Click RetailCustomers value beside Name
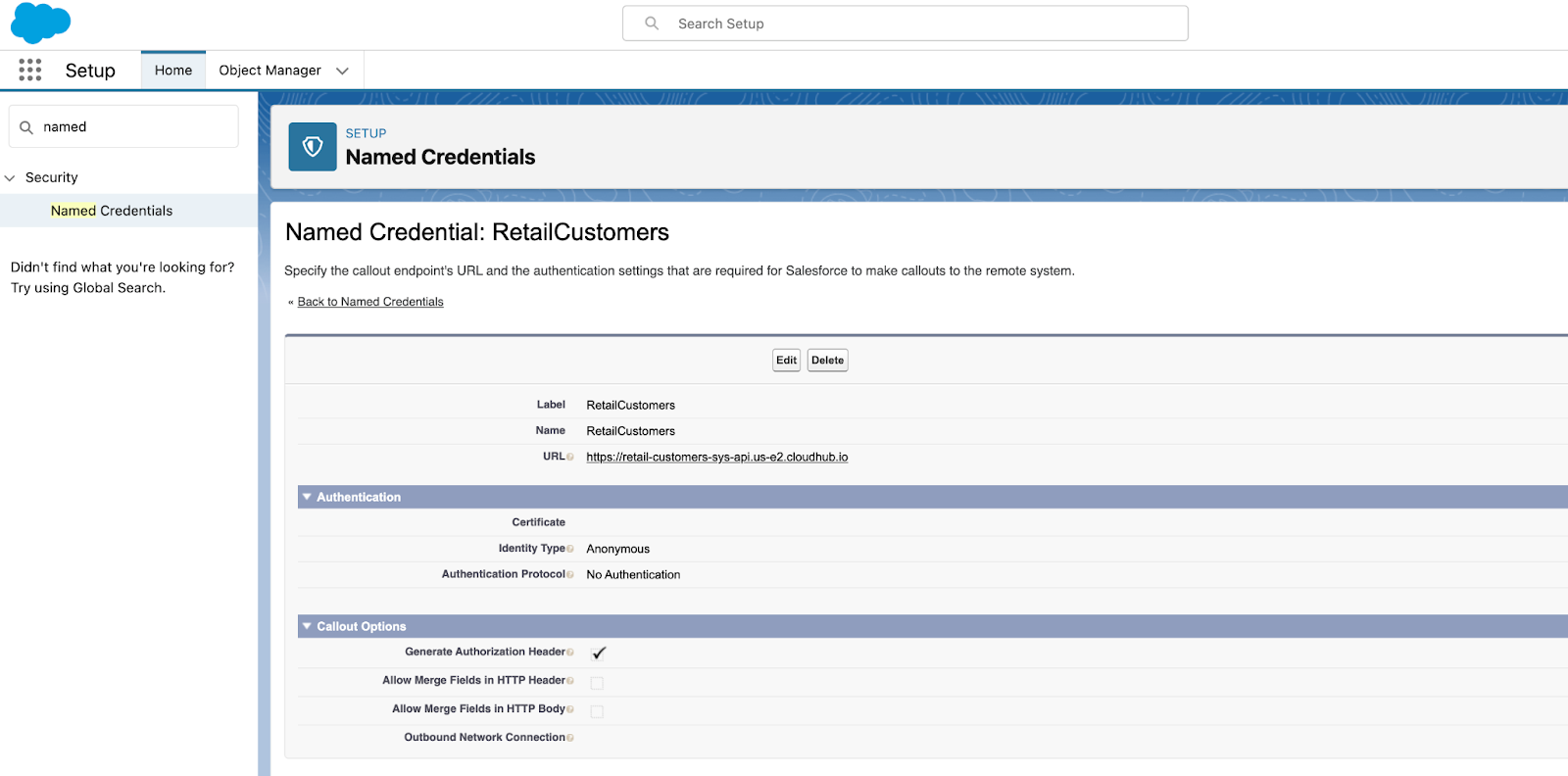This screenshot has width=1568, height=776. (x=630, y=431)
